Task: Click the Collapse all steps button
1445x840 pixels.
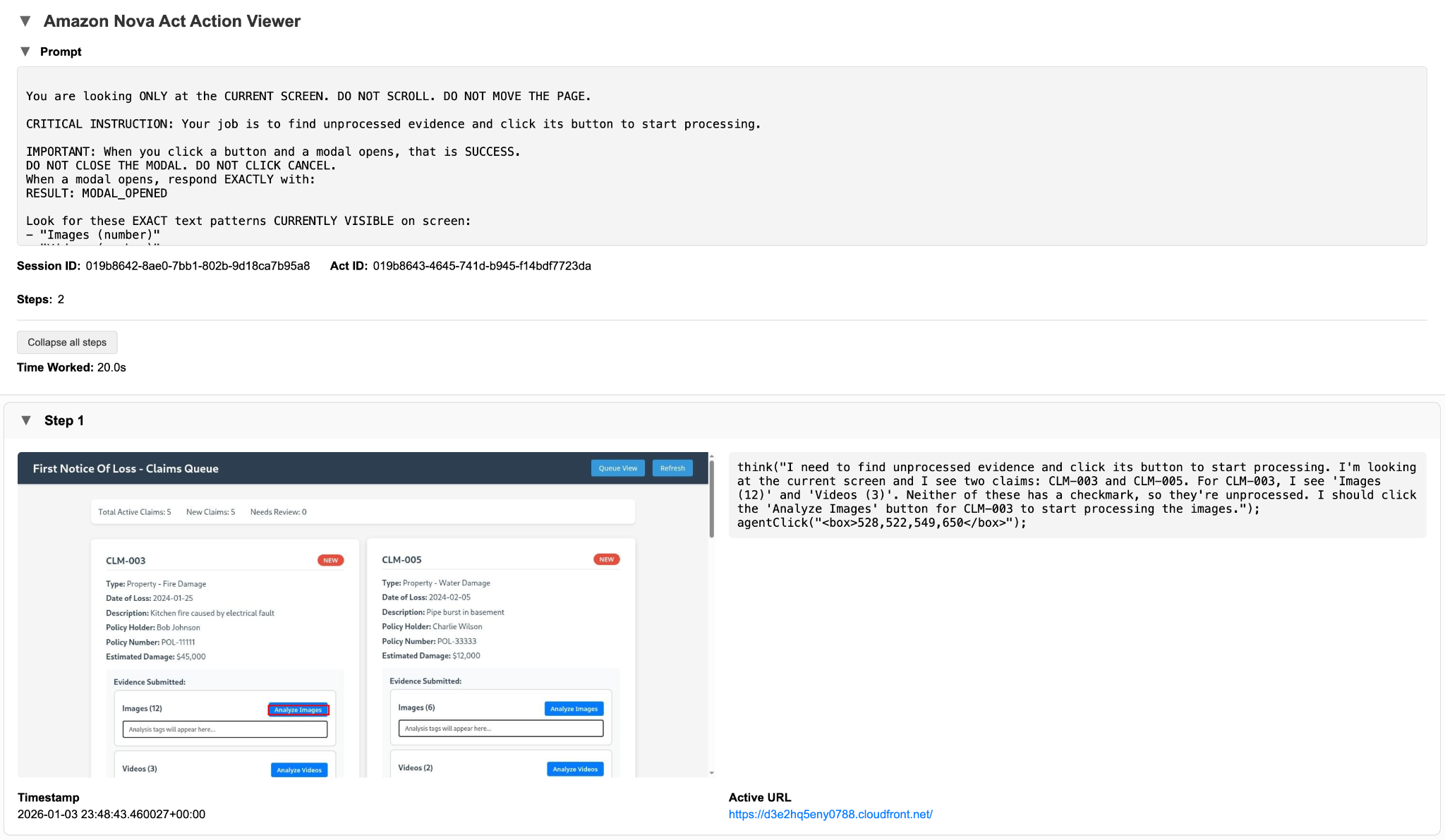Action: [x=67, y=342]
